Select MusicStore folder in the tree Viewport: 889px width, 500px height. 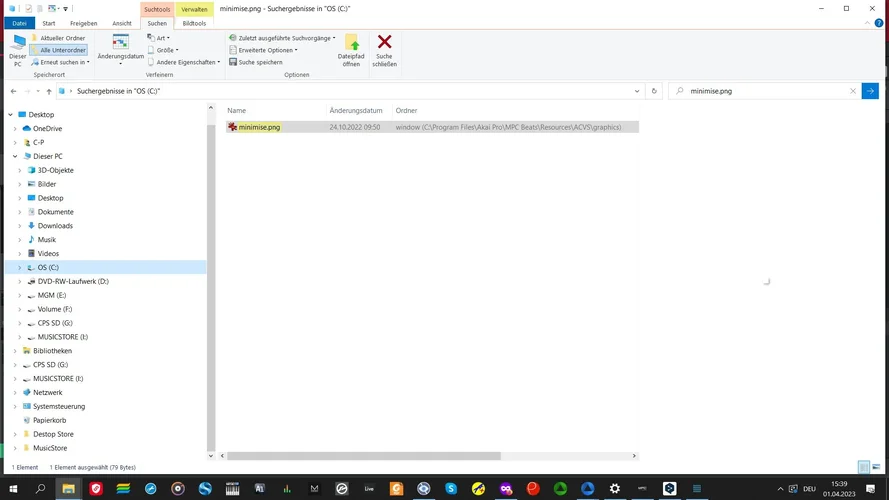click(50, 448)
